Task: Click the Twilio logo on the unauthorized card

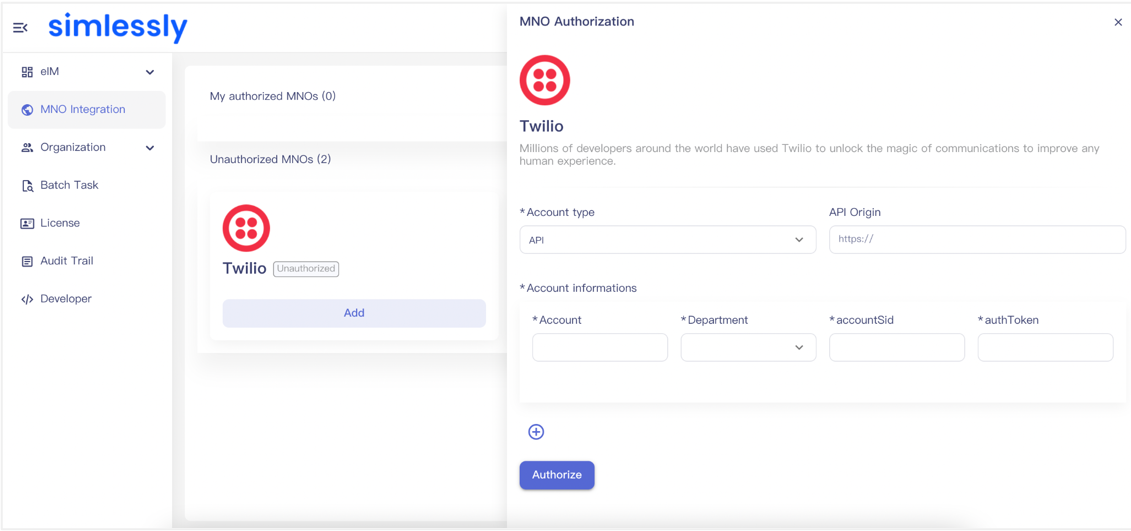Action: pos(246,228)
